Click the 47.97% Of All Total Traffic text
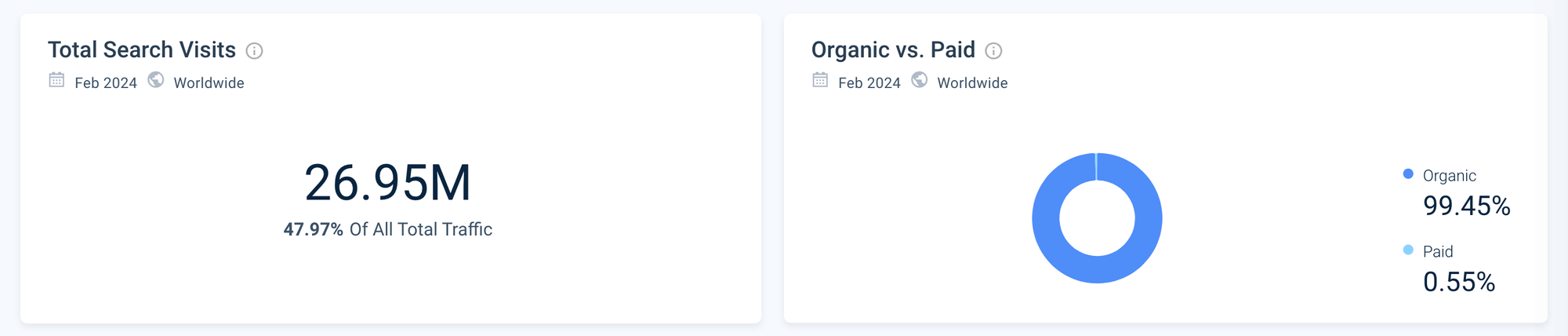The width and height of the screenshot is (1568, 336). [x=388, y=229]
